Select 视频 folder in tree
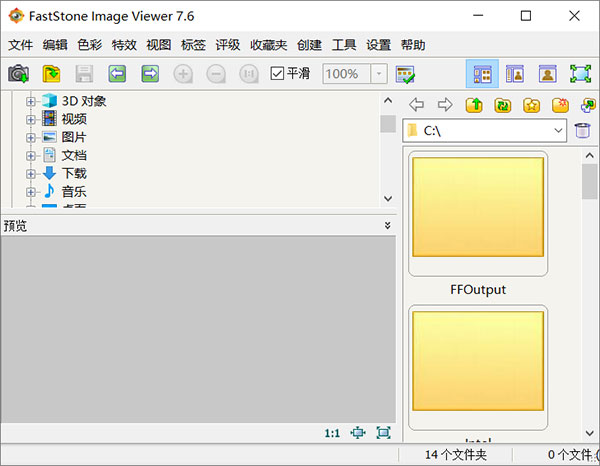The width and height of the screenshot is (600, 466). point(74,119)
